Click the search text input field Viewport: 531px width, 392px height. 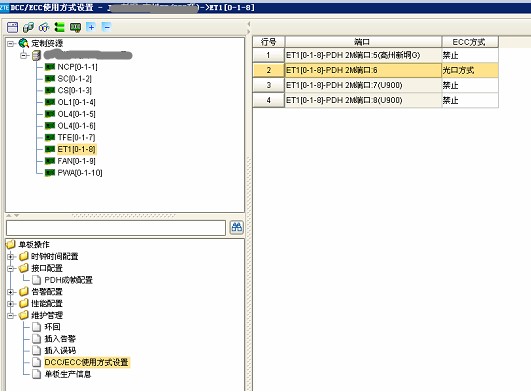pyautogui.click(x=116, y=228)
